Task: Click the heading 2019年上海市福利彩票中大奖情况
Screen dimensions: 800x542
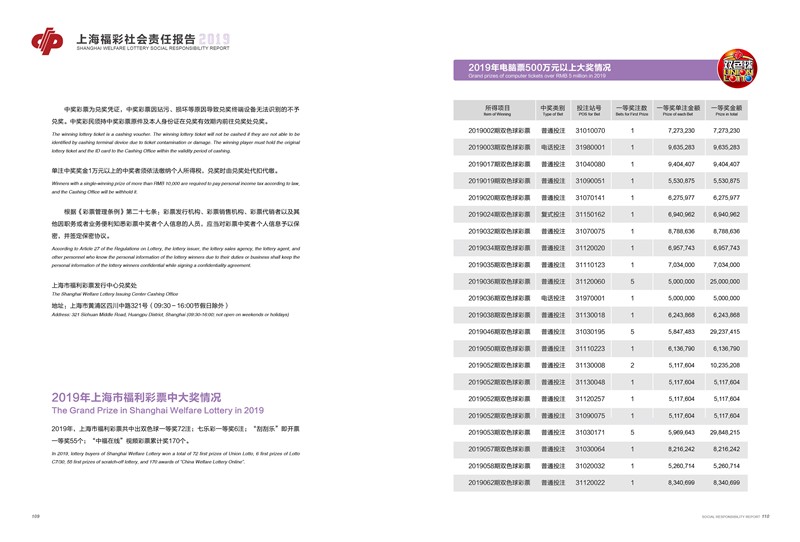Action: click(x=136, y=397)
